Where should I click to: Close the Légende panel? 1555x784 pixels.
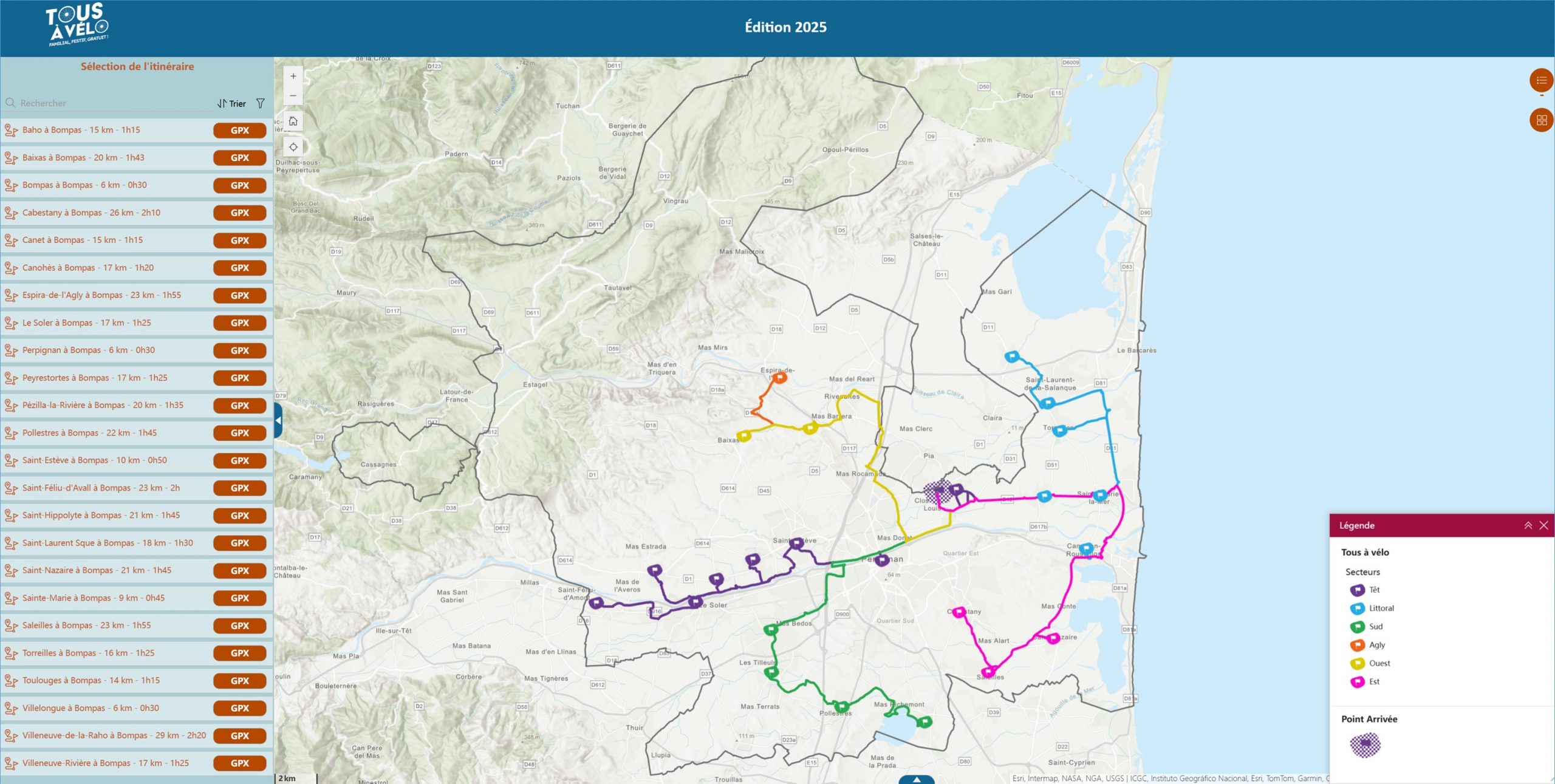pos(1543,525)
